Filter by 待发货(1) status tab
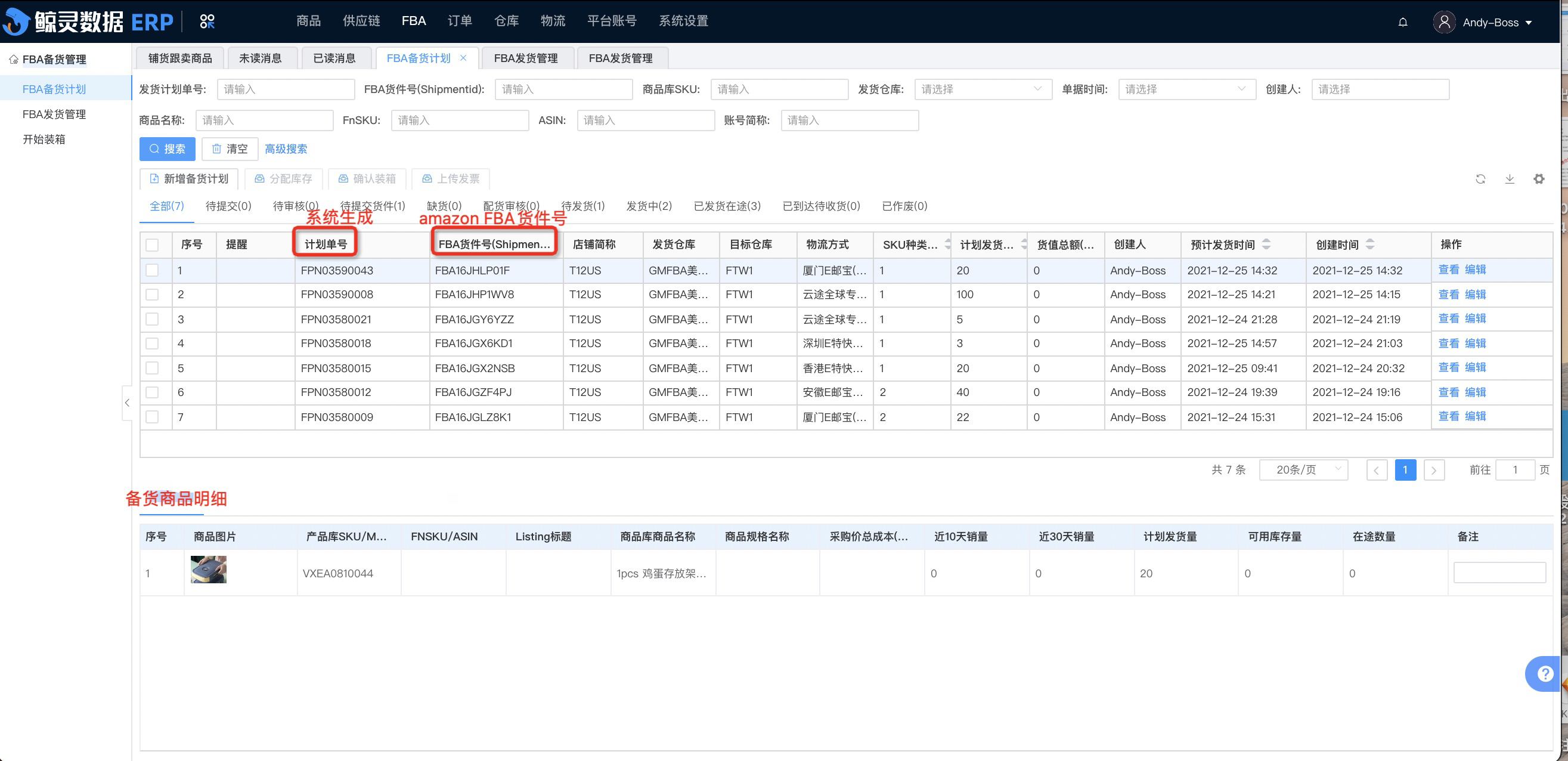The image size is (1568, 761). [x=582, y=206]
